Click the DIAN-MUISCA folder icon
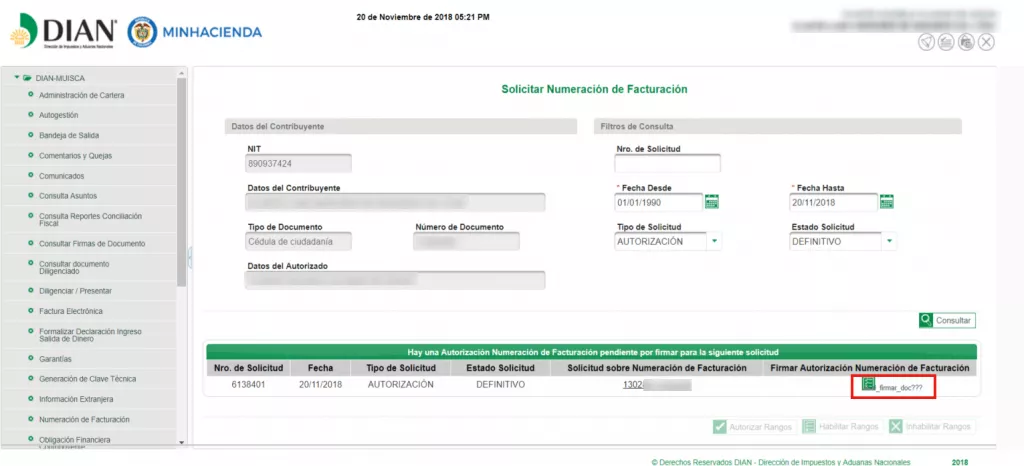This screenshot has width=1024, height=466. click(x=27, y=78)
